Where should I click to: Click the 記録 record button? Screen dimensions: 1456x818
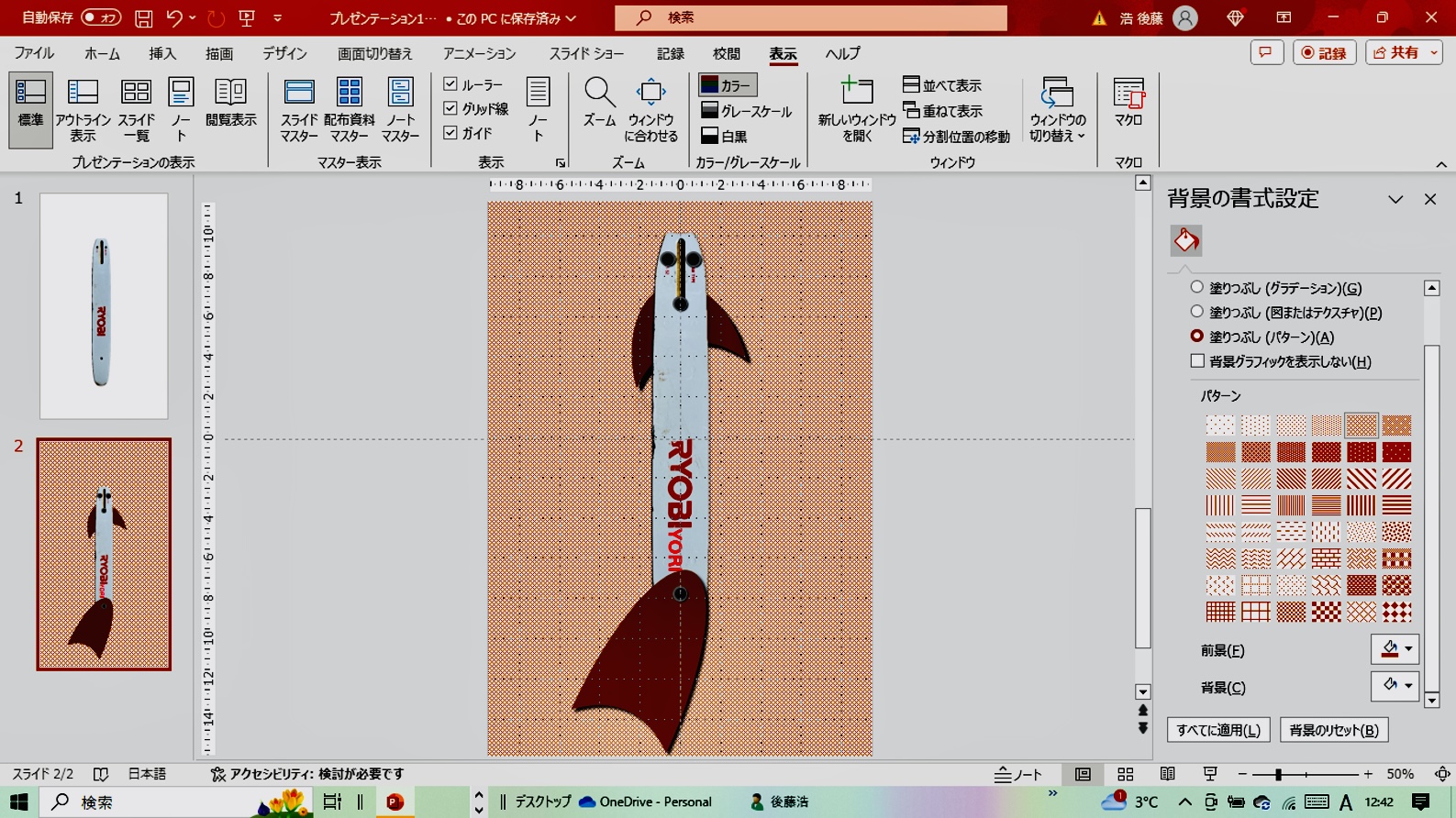point(1324,53)
